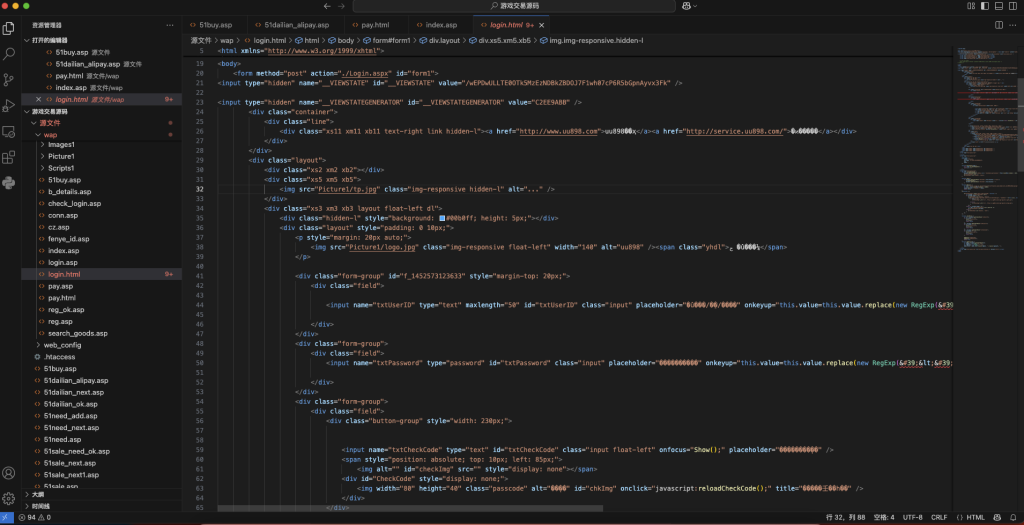Open the Explorer view in activity bar
This screenshot has height=525, width=1024.
click(x=8, y=29)
